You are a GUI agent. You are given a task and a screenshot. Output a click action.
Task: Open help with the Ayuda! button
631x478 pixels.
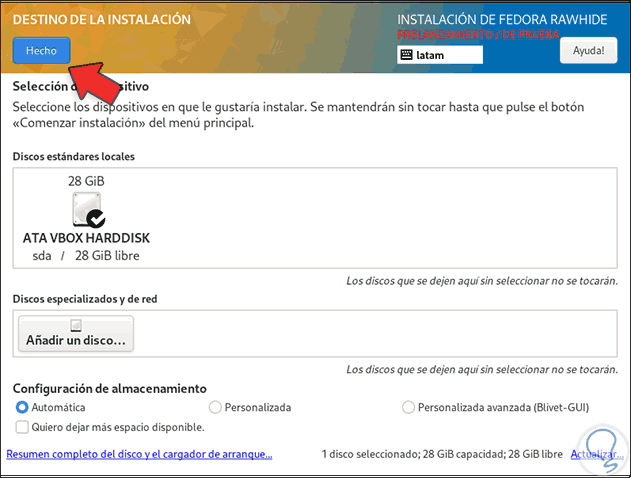coord(588,50)
